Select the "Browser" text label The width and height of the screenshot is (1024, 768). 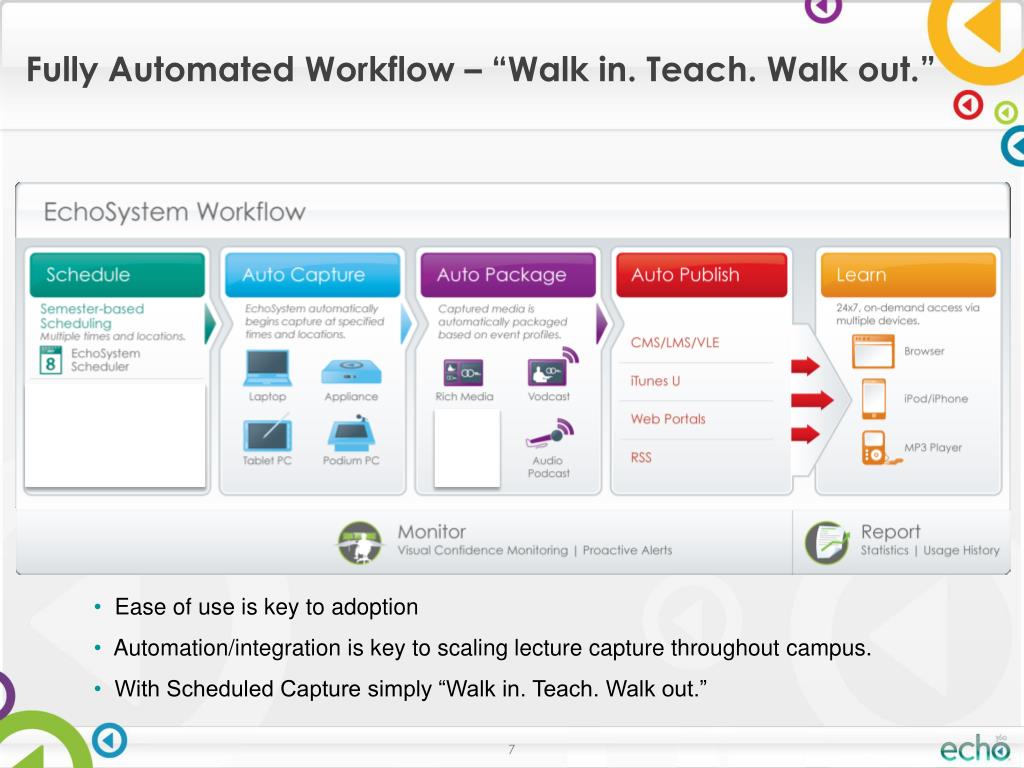pyautogui.click(x=924, y=351)
